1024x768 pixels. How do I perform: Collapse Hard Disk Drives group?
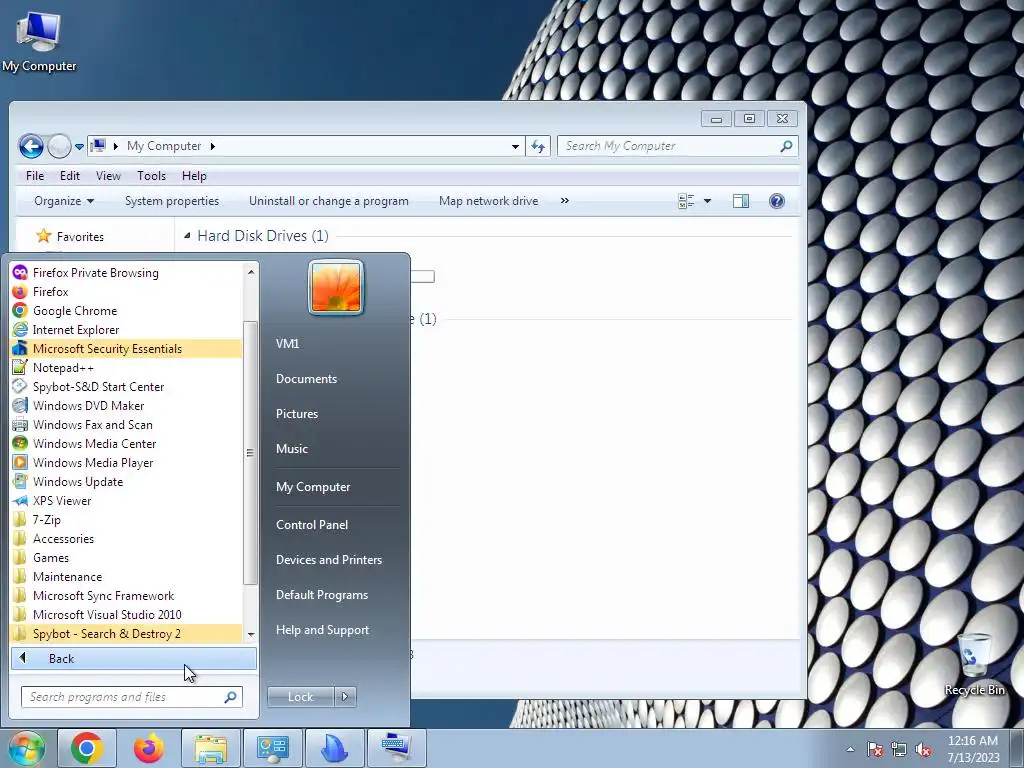pos(187,236)
